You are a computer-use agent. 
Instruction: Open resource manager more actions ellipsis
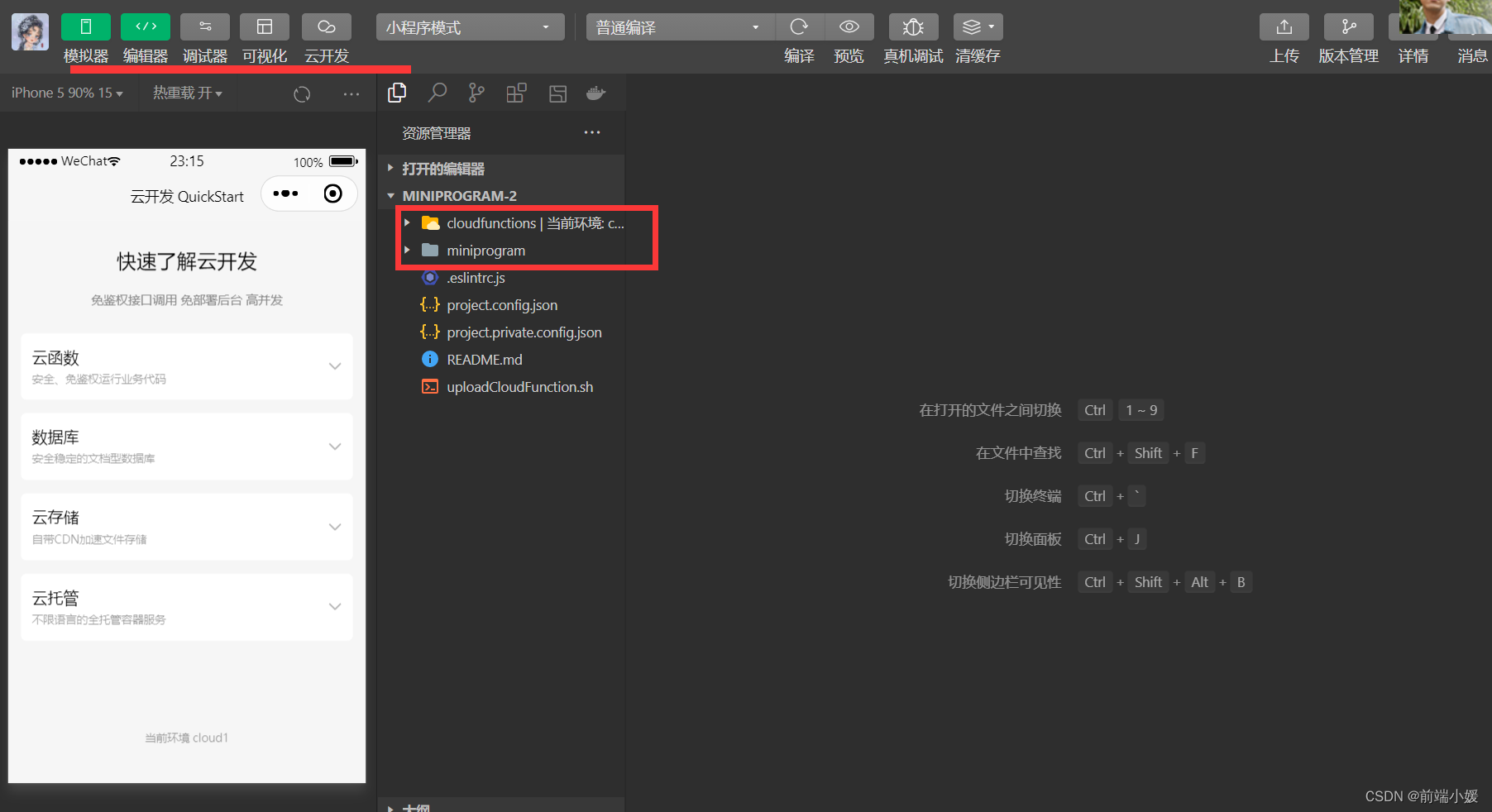(592, 132)
